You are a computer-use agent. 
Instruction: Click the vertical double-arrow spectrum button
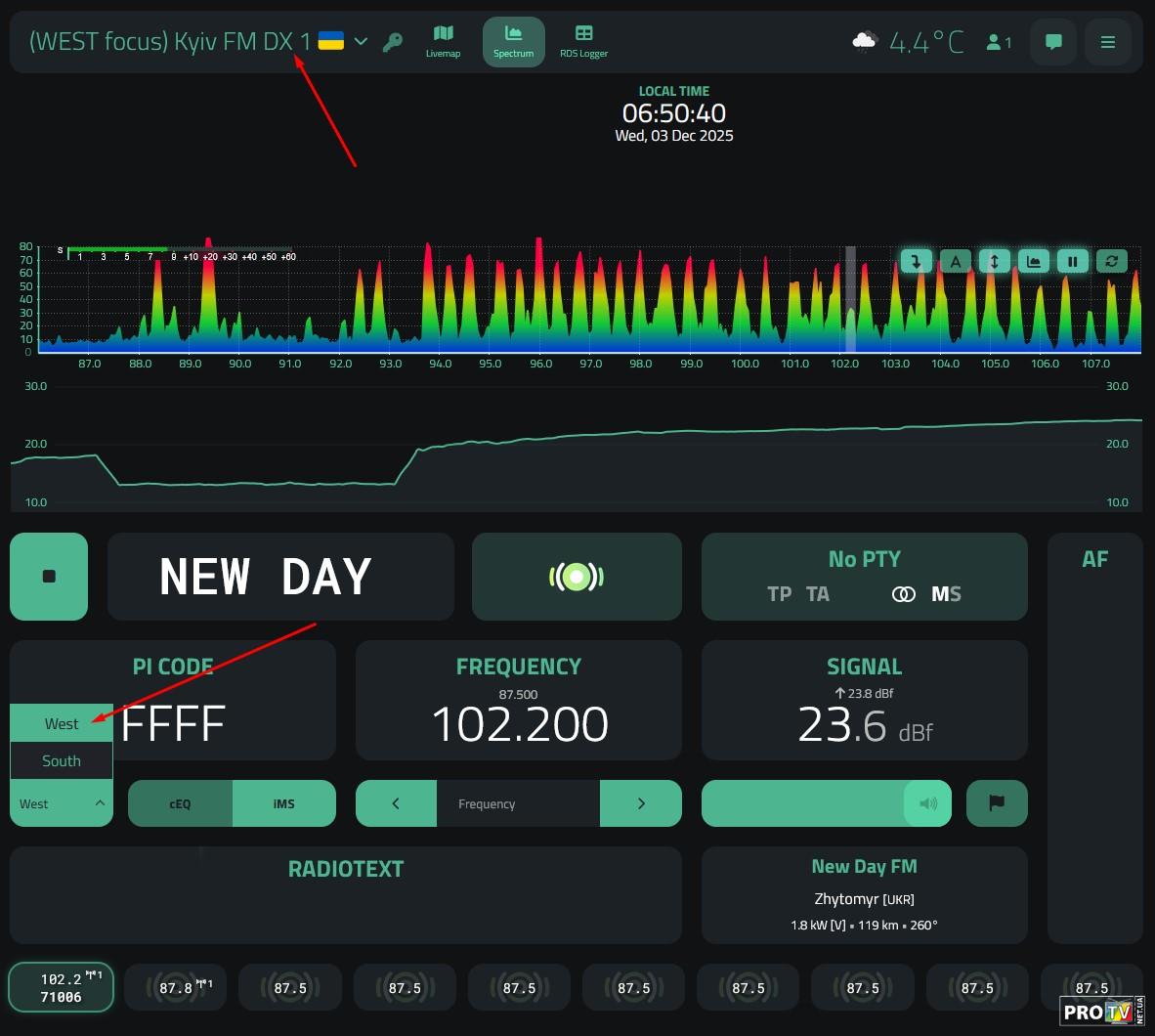click(x=995, y=261)
